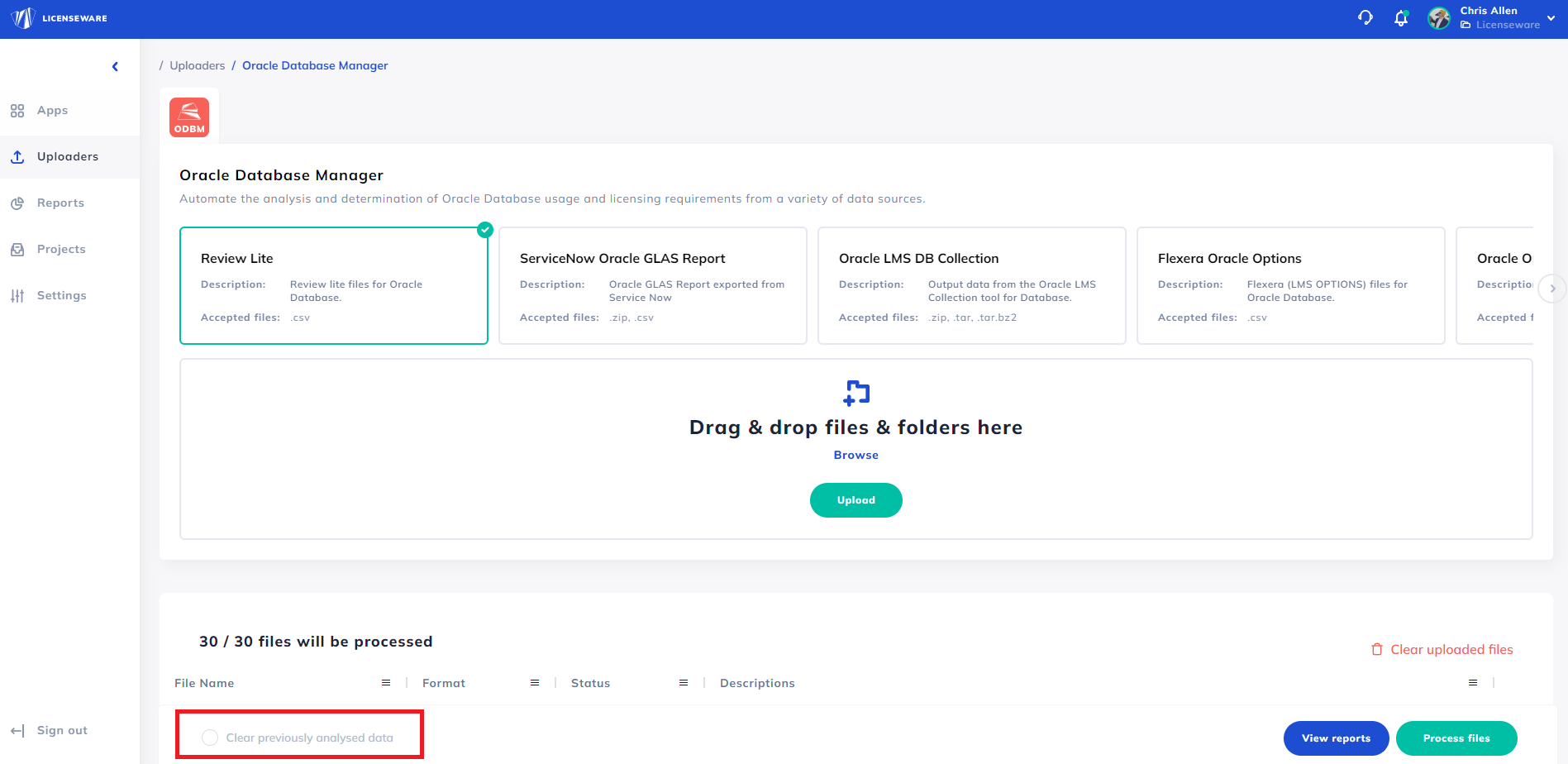Select the ODBM app tab icon

pyautogui.click(x=189, y=117)
